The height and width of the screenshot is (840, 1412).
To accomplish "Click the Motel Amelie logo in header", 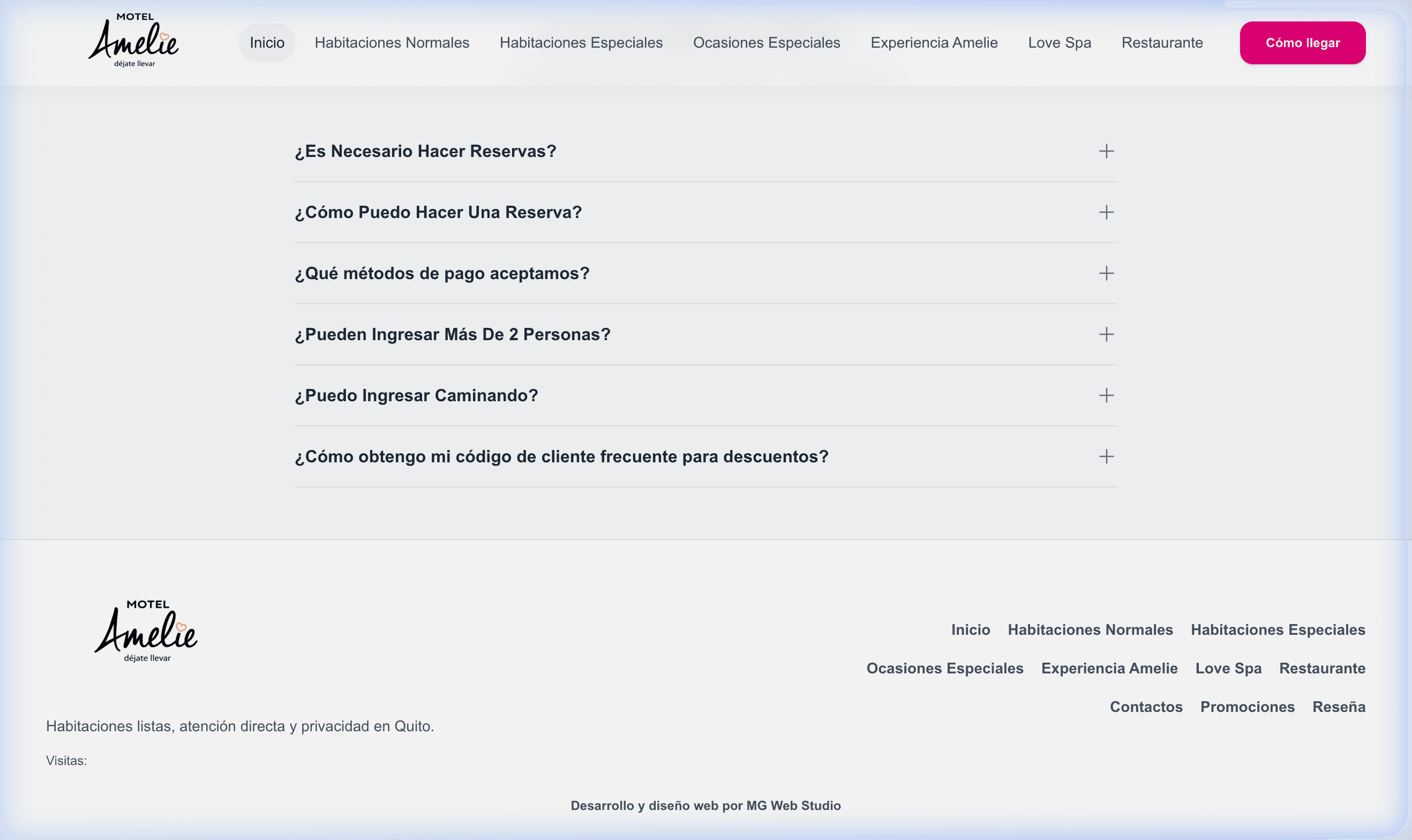I will coord(134,41).
